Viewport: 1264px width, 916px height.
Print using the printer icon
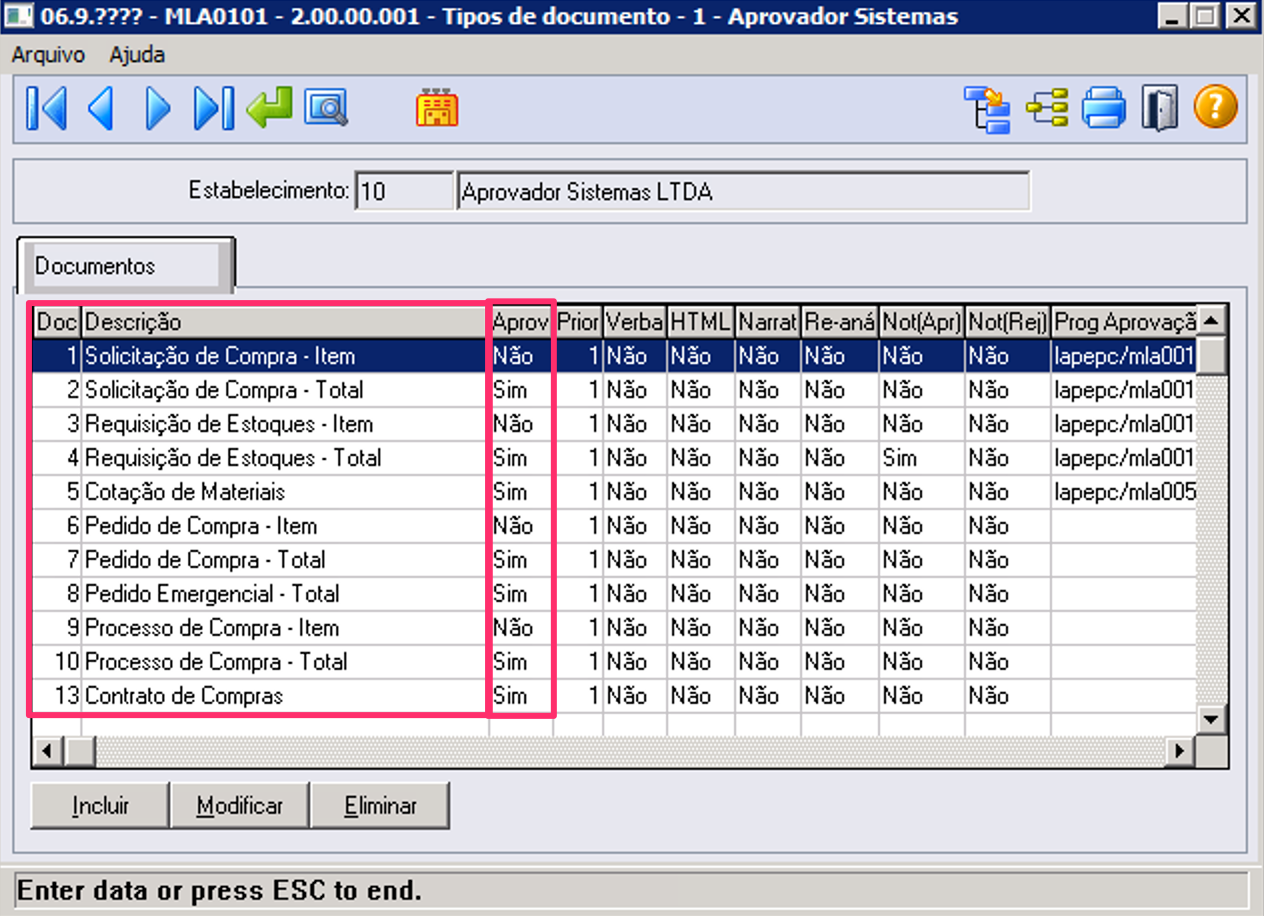[1103, 108]
